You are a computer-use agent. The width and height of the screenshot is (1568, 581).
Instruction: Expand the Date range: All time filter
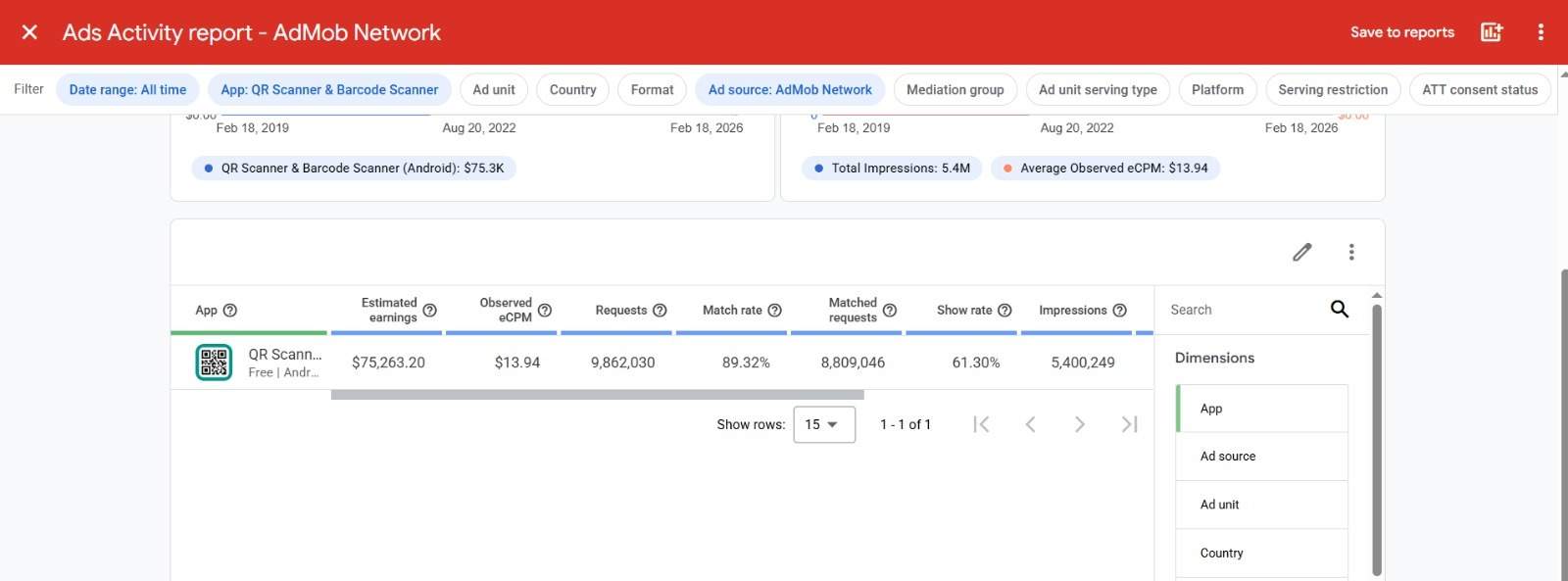click(127, 90)
